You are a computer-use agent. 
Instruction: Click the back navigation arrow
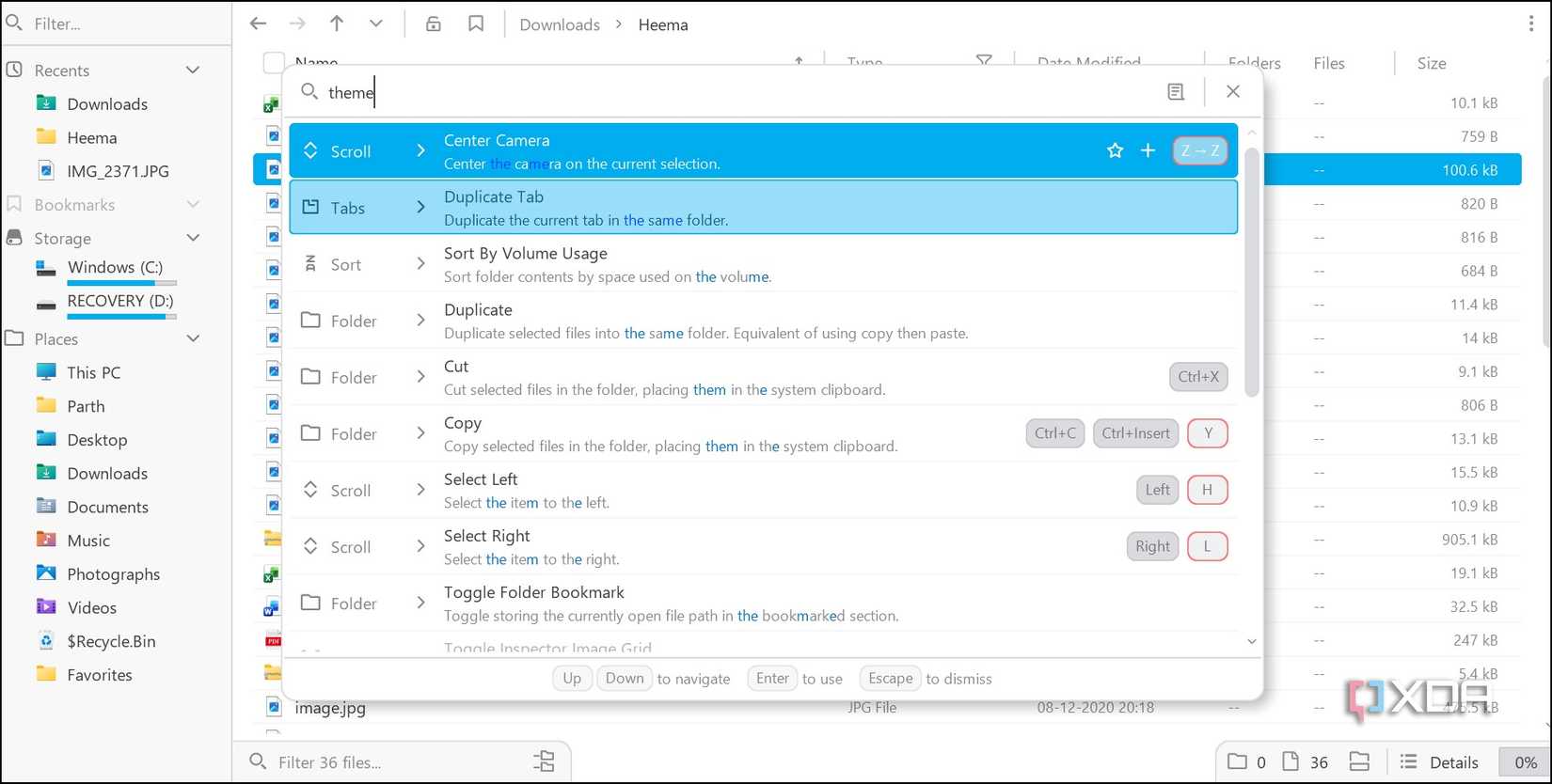[x=259, y=24]
